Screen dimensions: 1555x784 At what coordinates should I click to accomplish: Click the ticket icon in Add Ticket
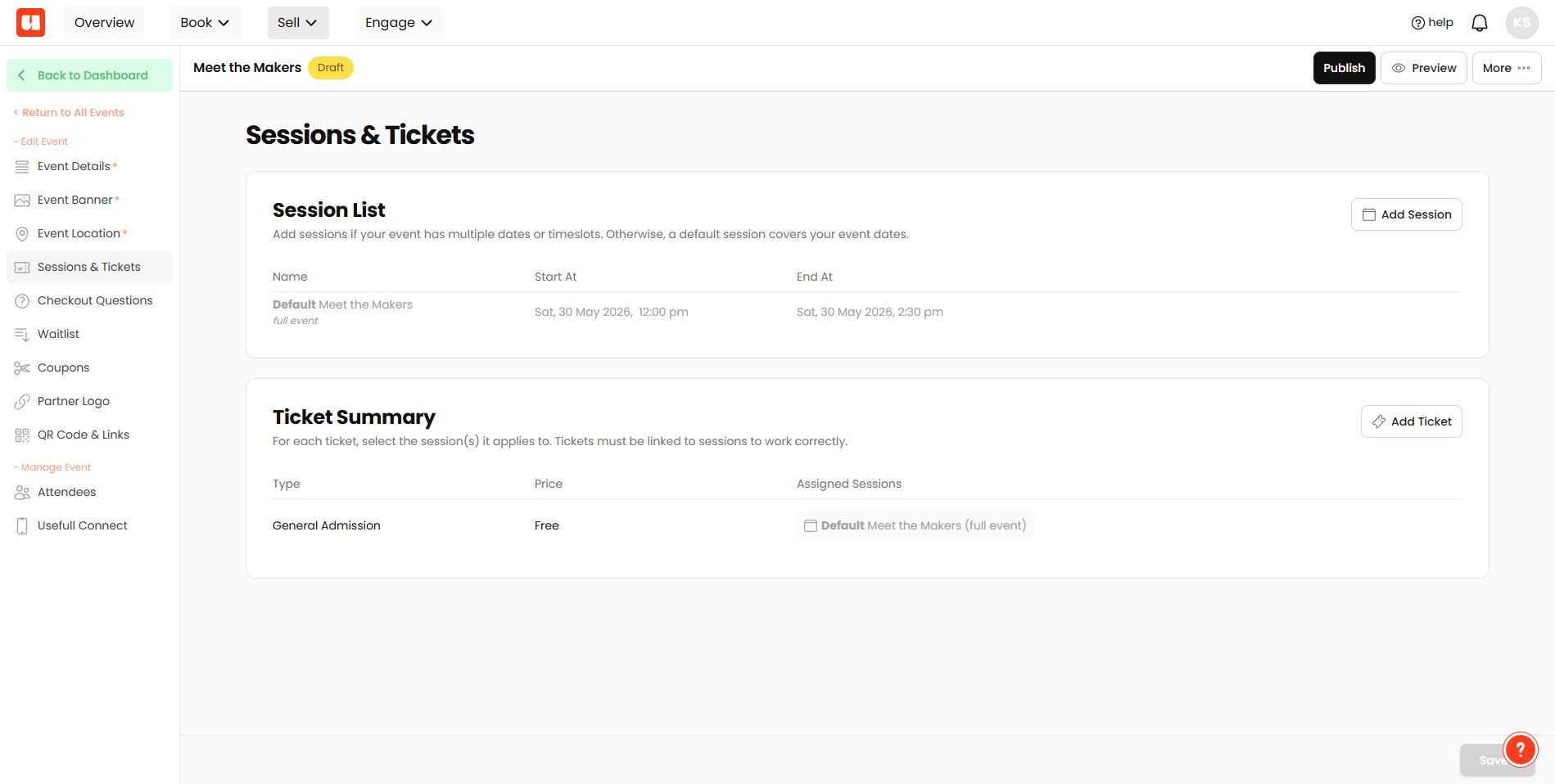click(1379, 421)
